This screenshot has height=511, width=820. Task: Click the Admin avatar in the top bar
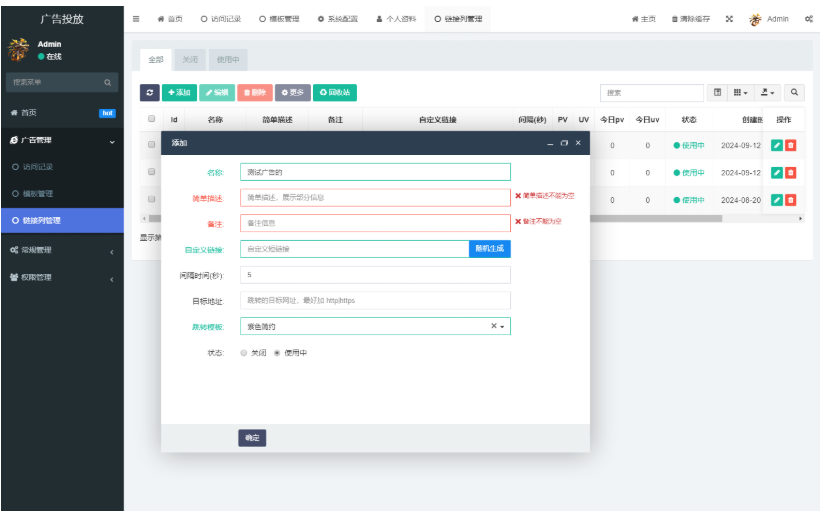pyautogui.click(x=755, y=19)
